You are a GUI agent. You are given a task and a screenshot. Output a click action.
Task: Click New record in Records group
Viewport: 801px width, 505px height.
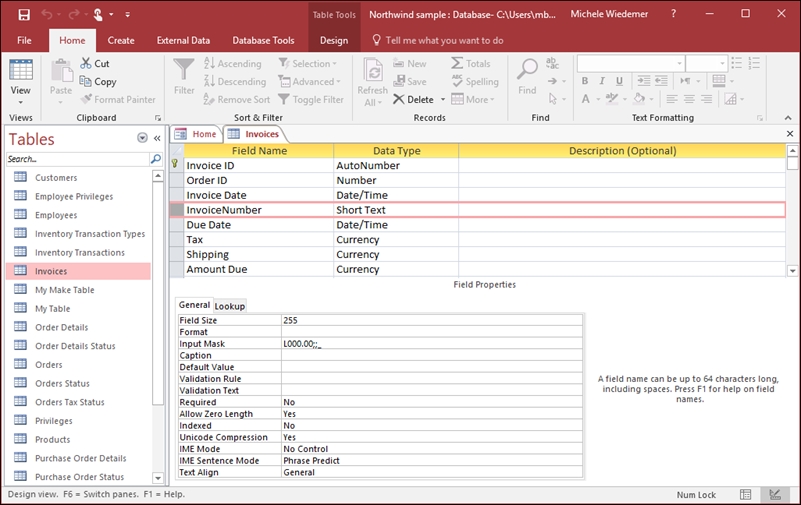[410, 63]
